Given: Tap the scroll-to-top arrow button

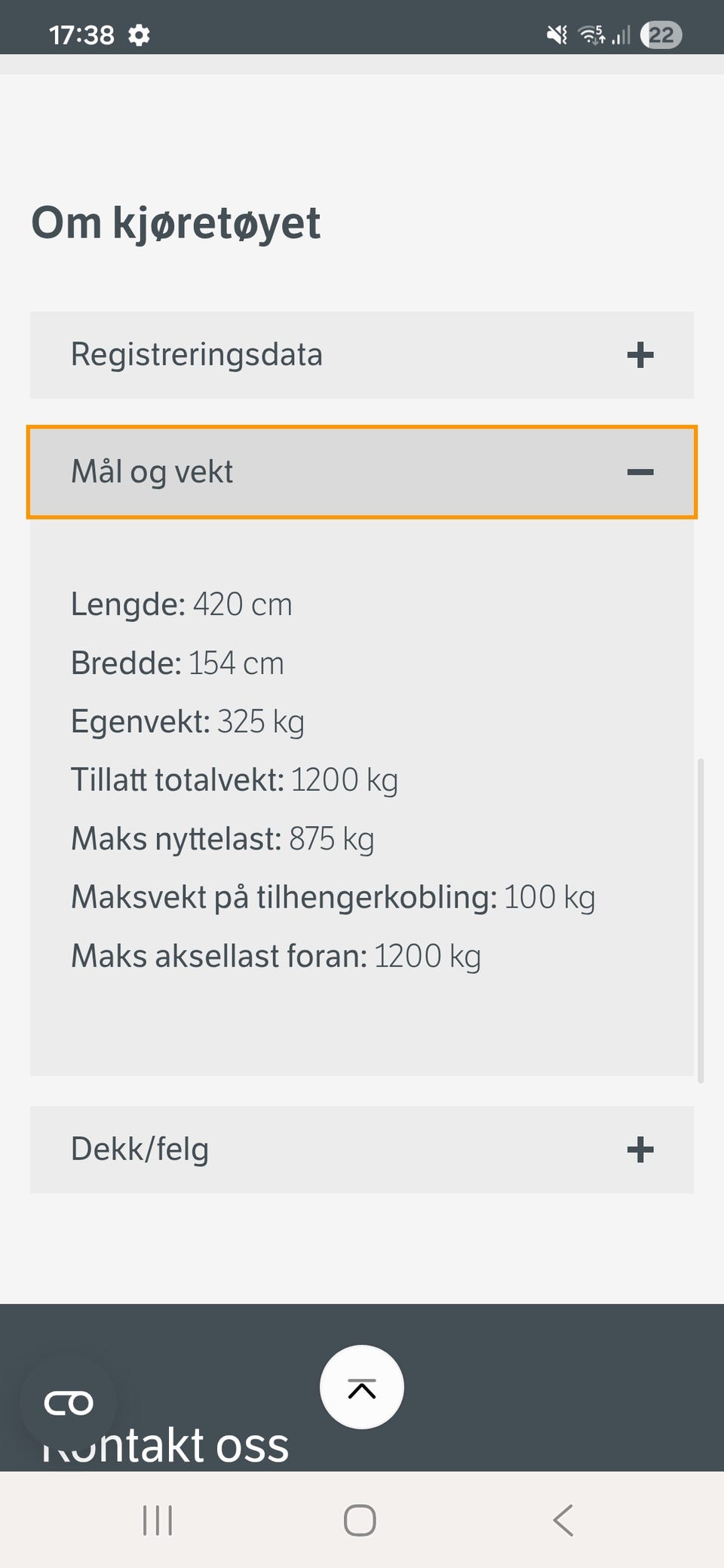Looking at the screenshot, I should [362, 1387].
